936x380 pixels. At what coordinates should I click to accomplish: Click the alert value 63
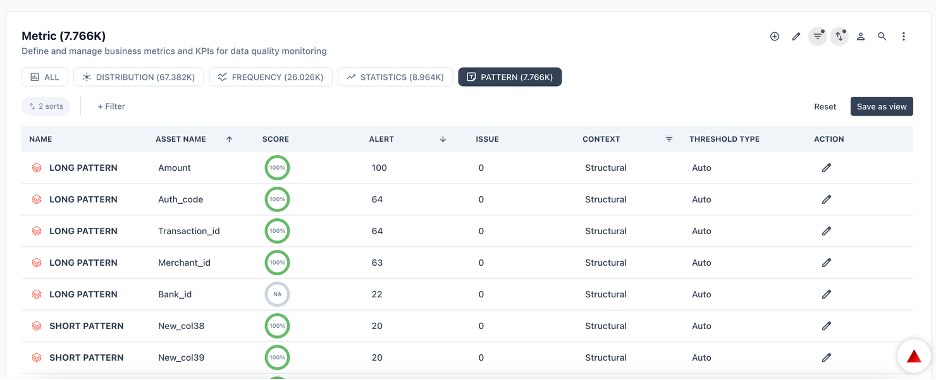377,262
